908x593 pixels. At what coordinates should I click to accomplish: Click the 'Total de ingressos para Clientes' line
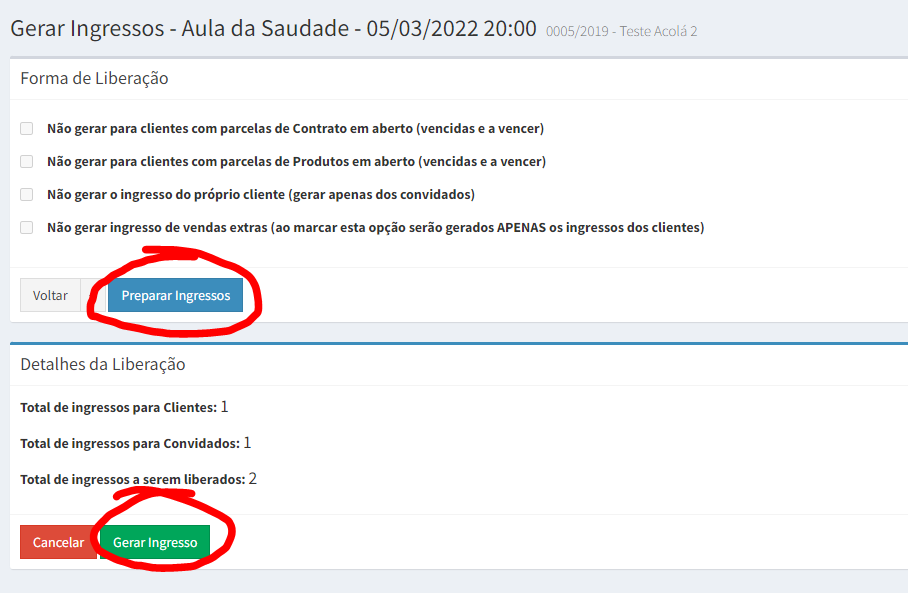[125, 407]
